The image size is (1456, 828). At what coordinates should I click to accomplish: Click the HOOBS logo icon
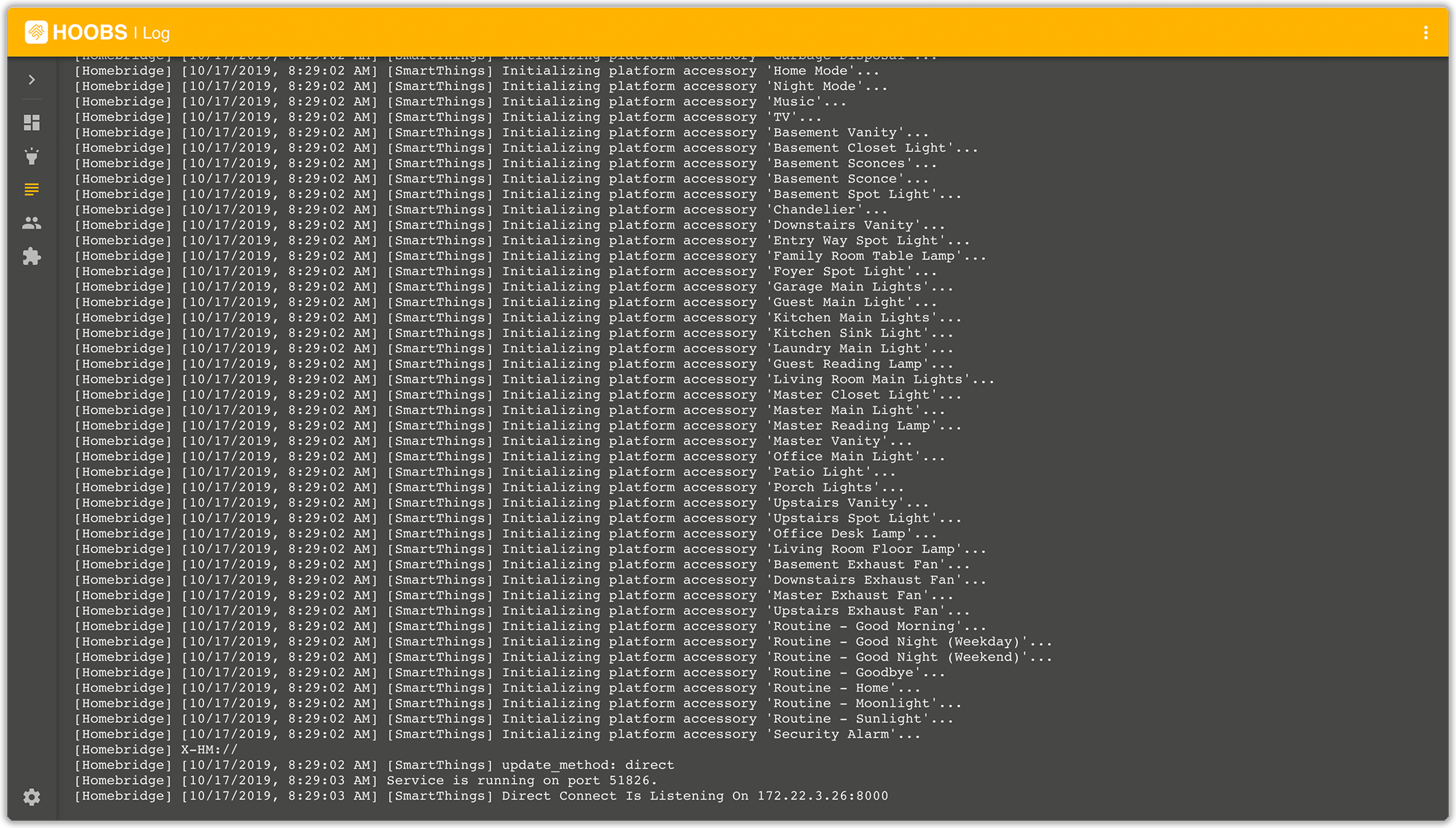coord(36,32)
